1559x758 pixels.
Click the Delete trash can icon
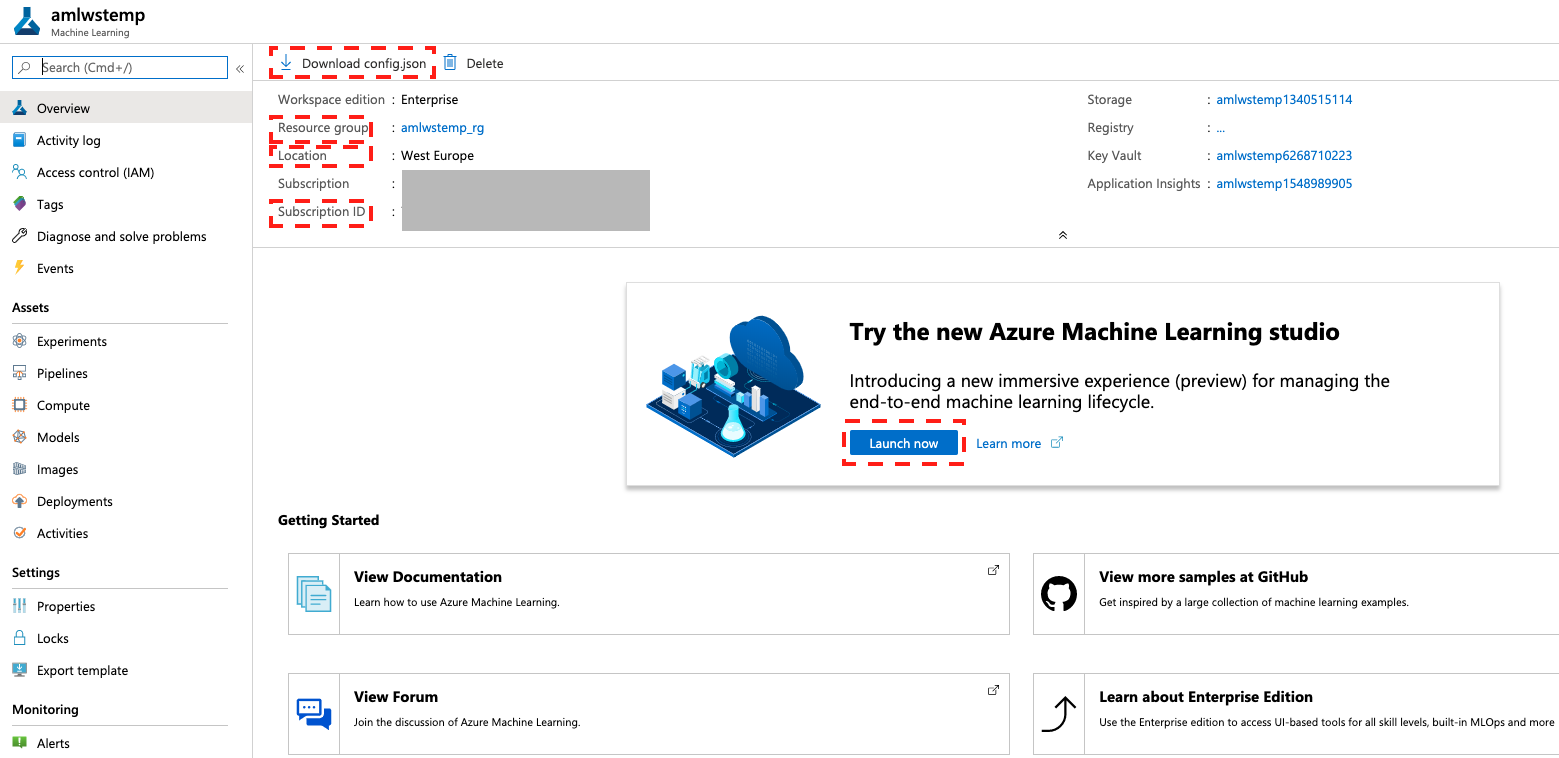(x=450, y=63)
